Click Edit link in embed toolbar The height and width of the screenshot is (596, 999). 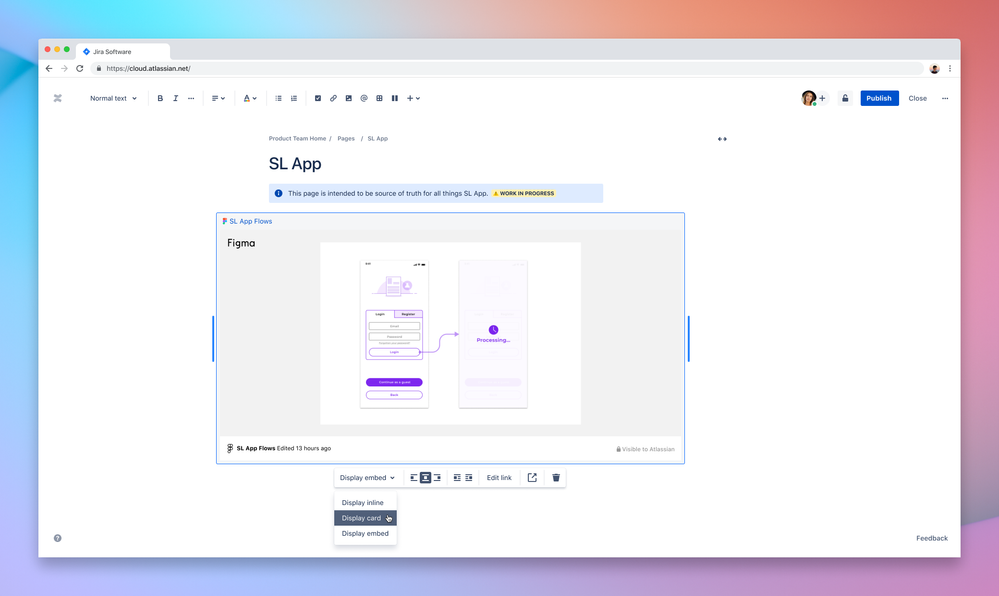499,477
